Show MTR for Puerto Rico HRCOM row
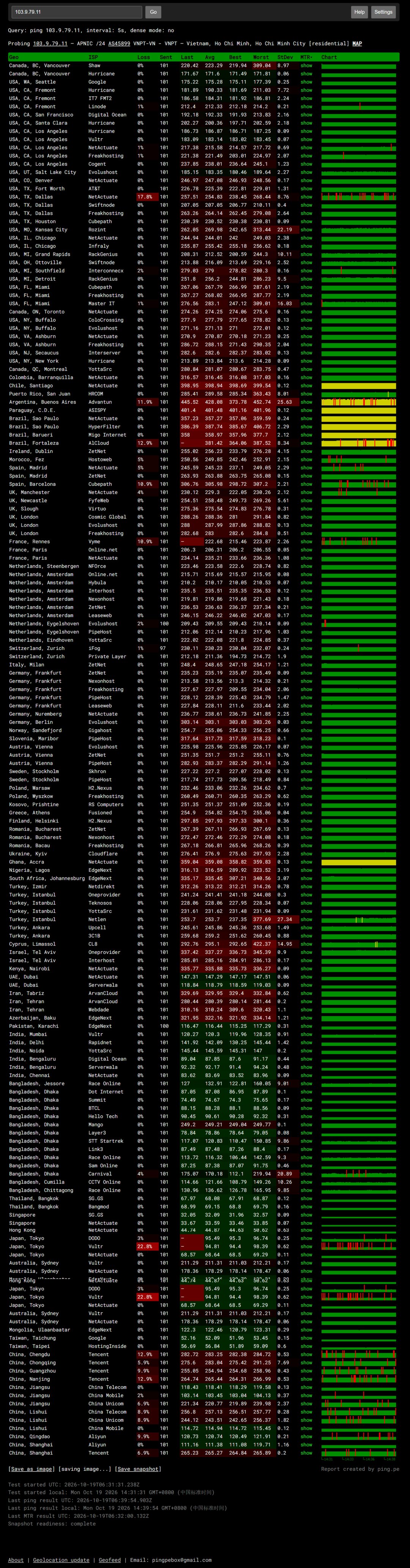This screenshot has height=1568, width=410. pyautogui.click(x=306, y=394)
